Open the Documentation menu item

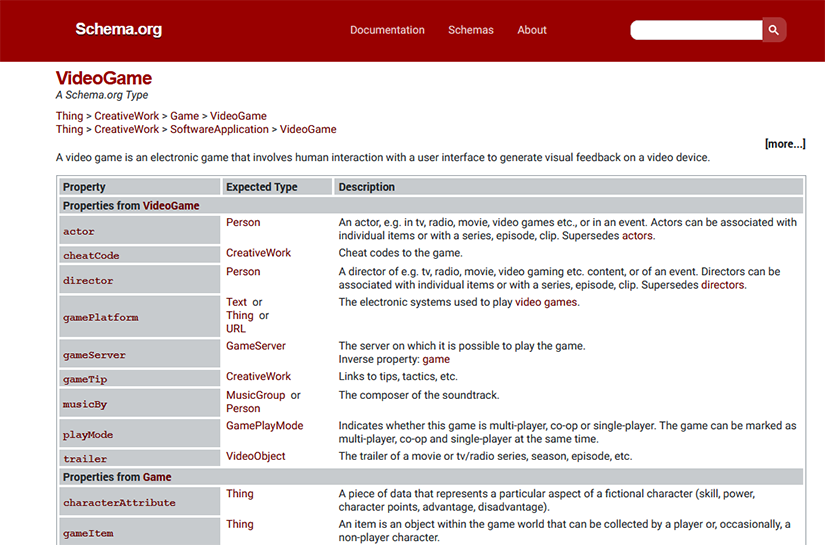click(387, 30)
